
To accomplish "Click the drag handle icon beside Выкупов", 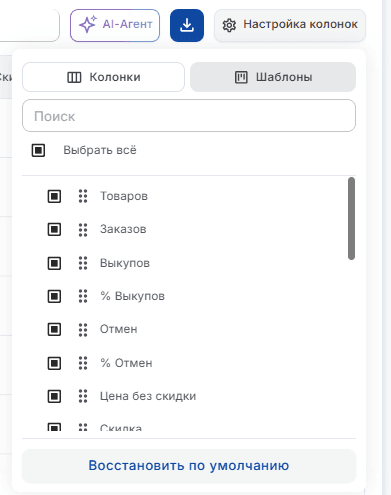I will pos(83,263).
